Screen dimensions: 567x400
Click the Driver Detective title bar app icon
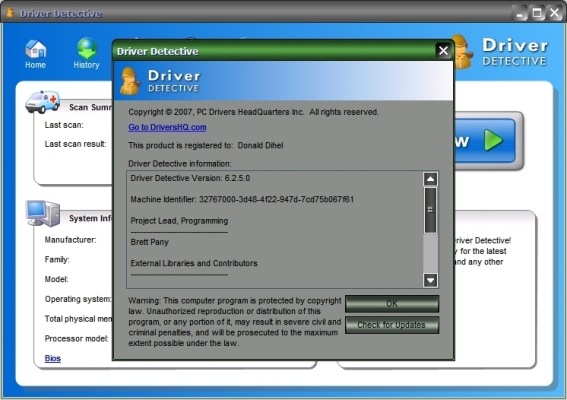tap(10, 13)
